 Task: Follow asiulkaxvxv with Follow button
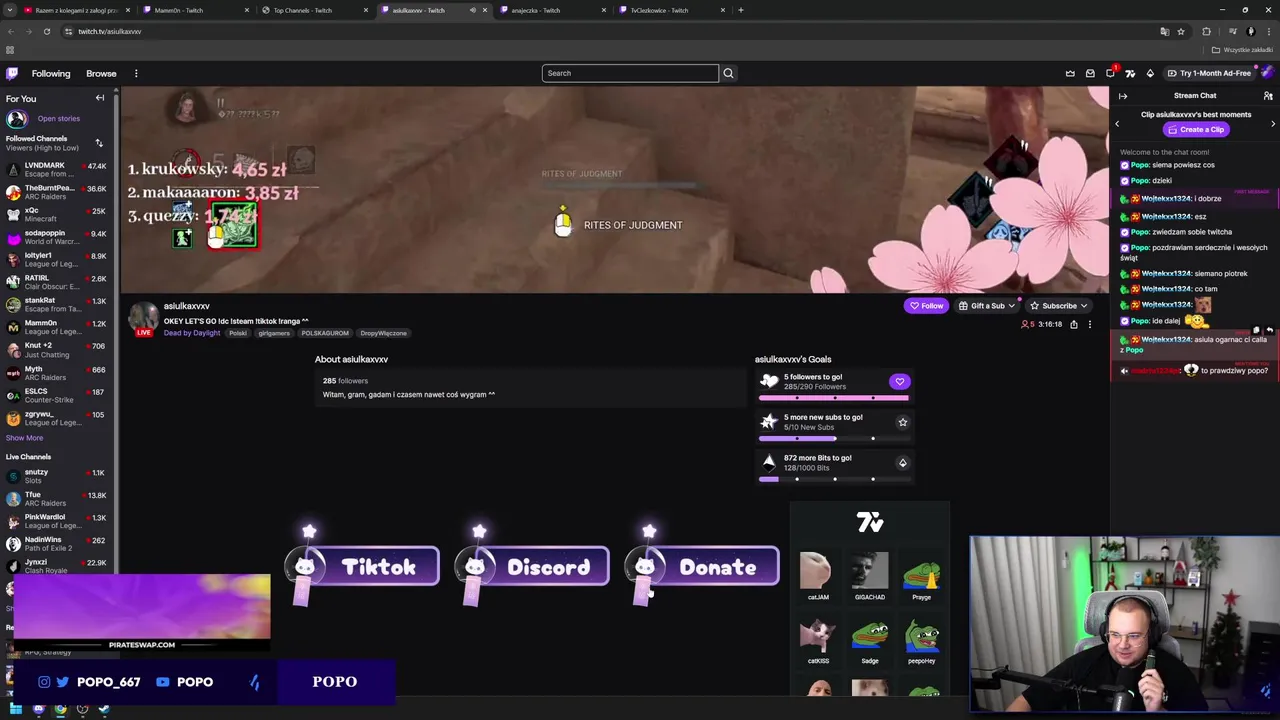pos(926,306)
